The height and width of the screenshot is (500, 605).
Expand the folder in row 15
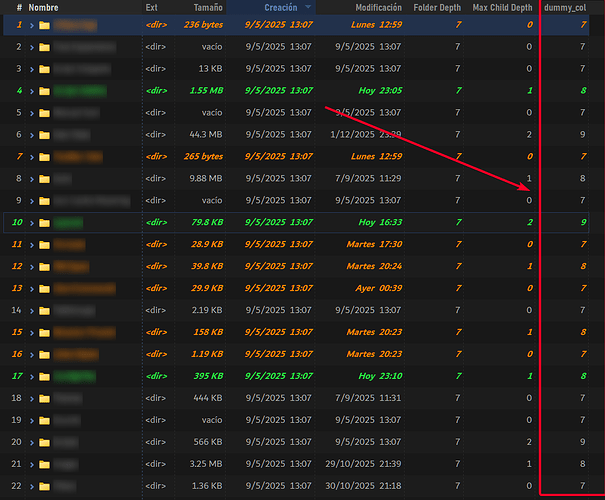31,332
